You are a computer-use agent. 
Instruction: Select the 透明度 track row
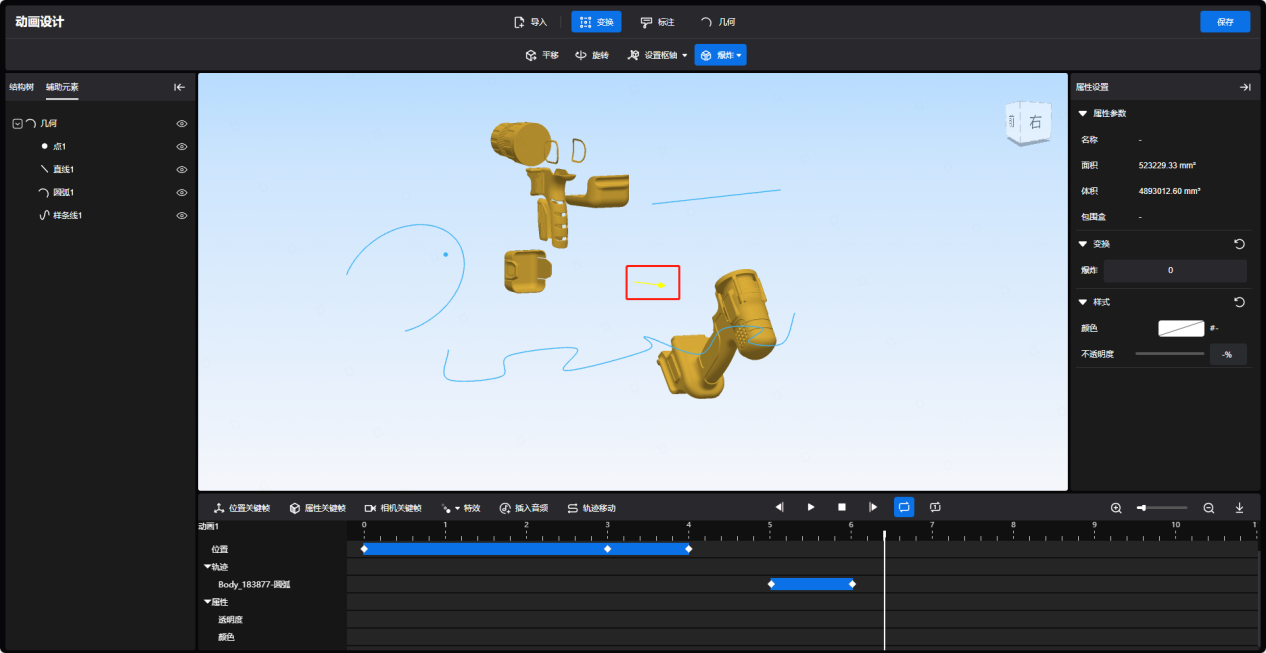[x=231, y=620]
